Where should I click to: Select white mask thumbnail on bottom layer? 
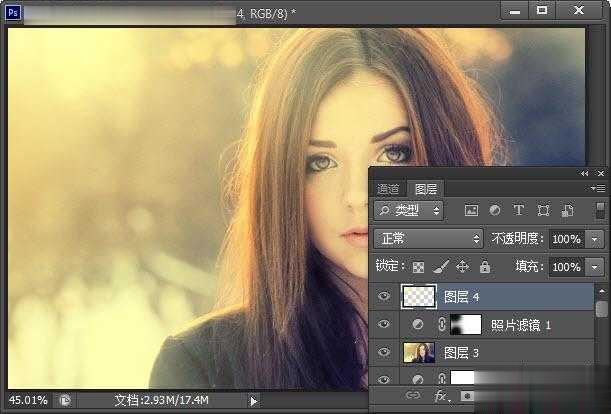pyautogui.click(x=464, y=377)
